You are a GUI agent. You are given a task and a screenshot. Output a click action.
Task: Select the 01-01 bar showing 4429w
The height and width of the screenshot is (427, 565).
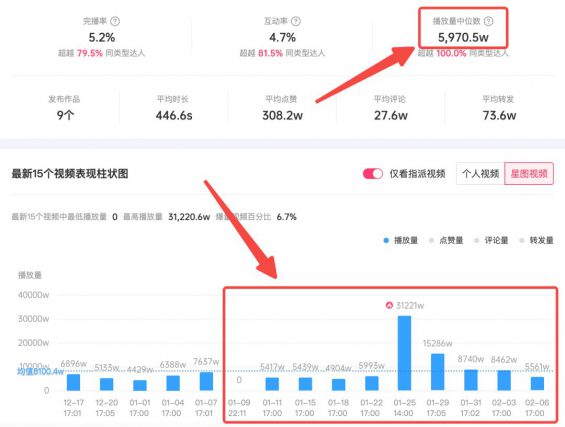pos(140,385)
